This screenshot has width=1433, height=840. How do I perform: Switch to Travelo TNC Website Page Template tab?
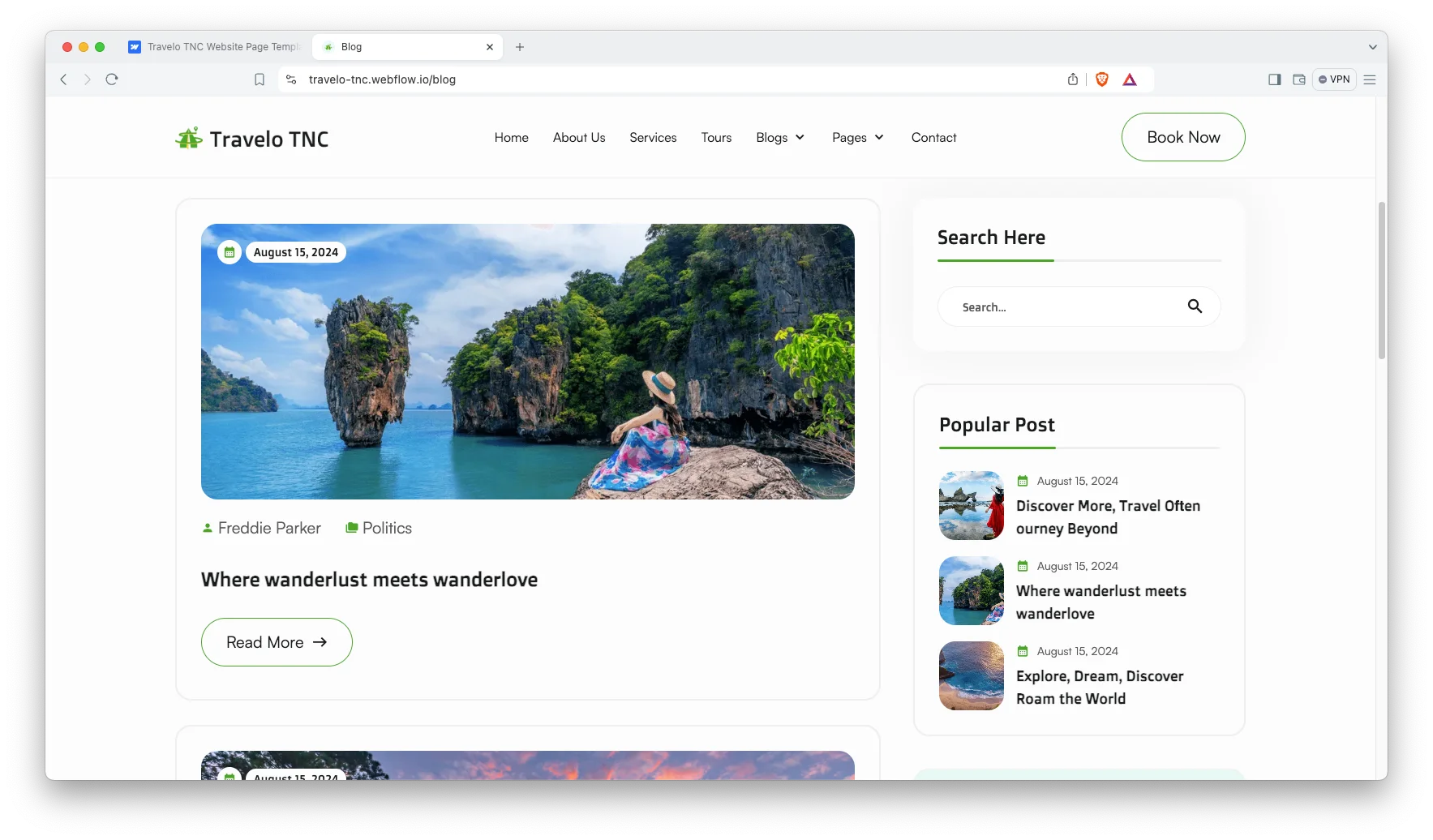click(x=214, y=47)
